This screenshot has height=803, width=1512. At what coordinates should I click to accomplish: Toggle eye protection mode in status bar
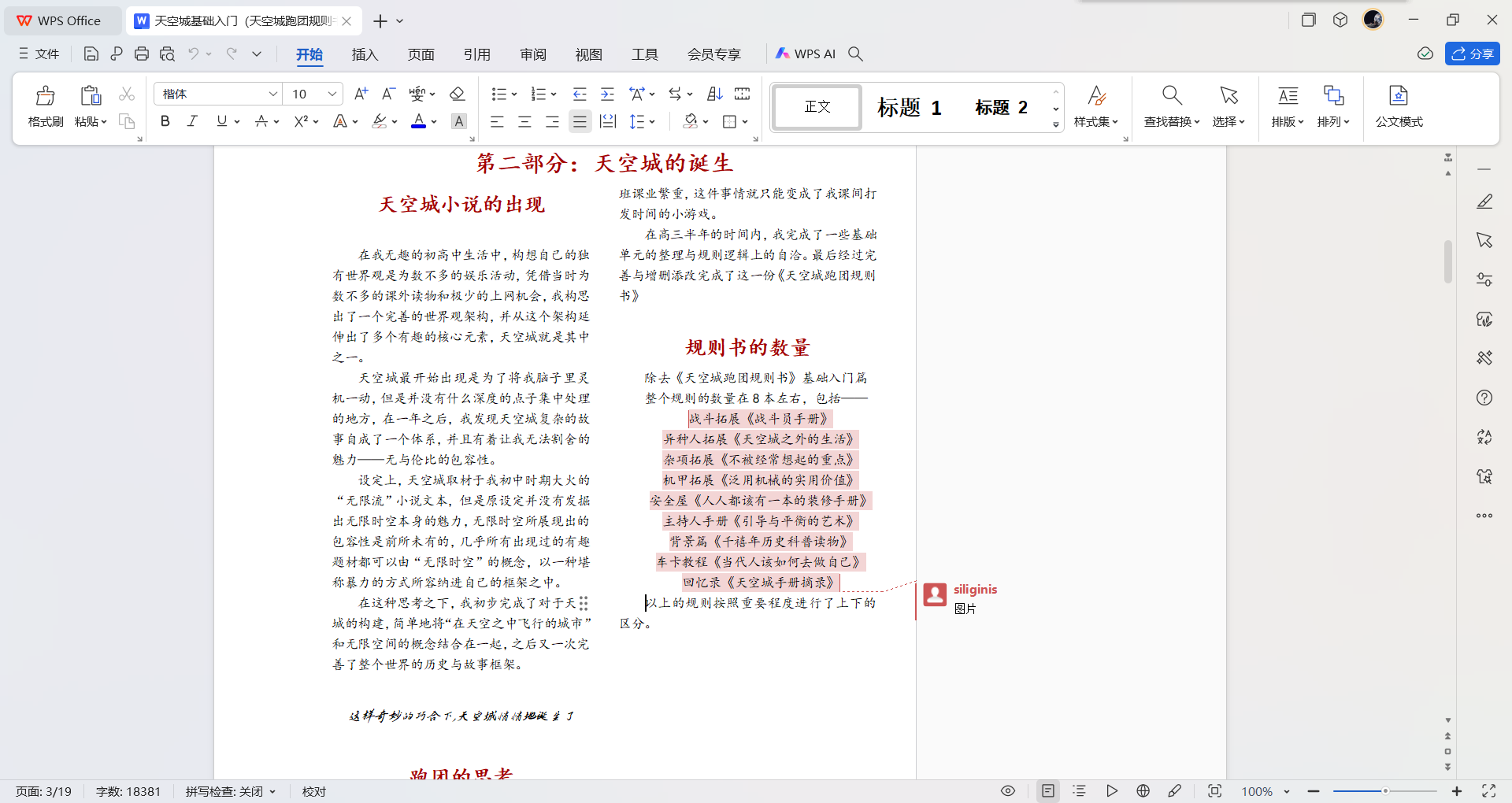pyautogui.click(x=1008, y=791)
